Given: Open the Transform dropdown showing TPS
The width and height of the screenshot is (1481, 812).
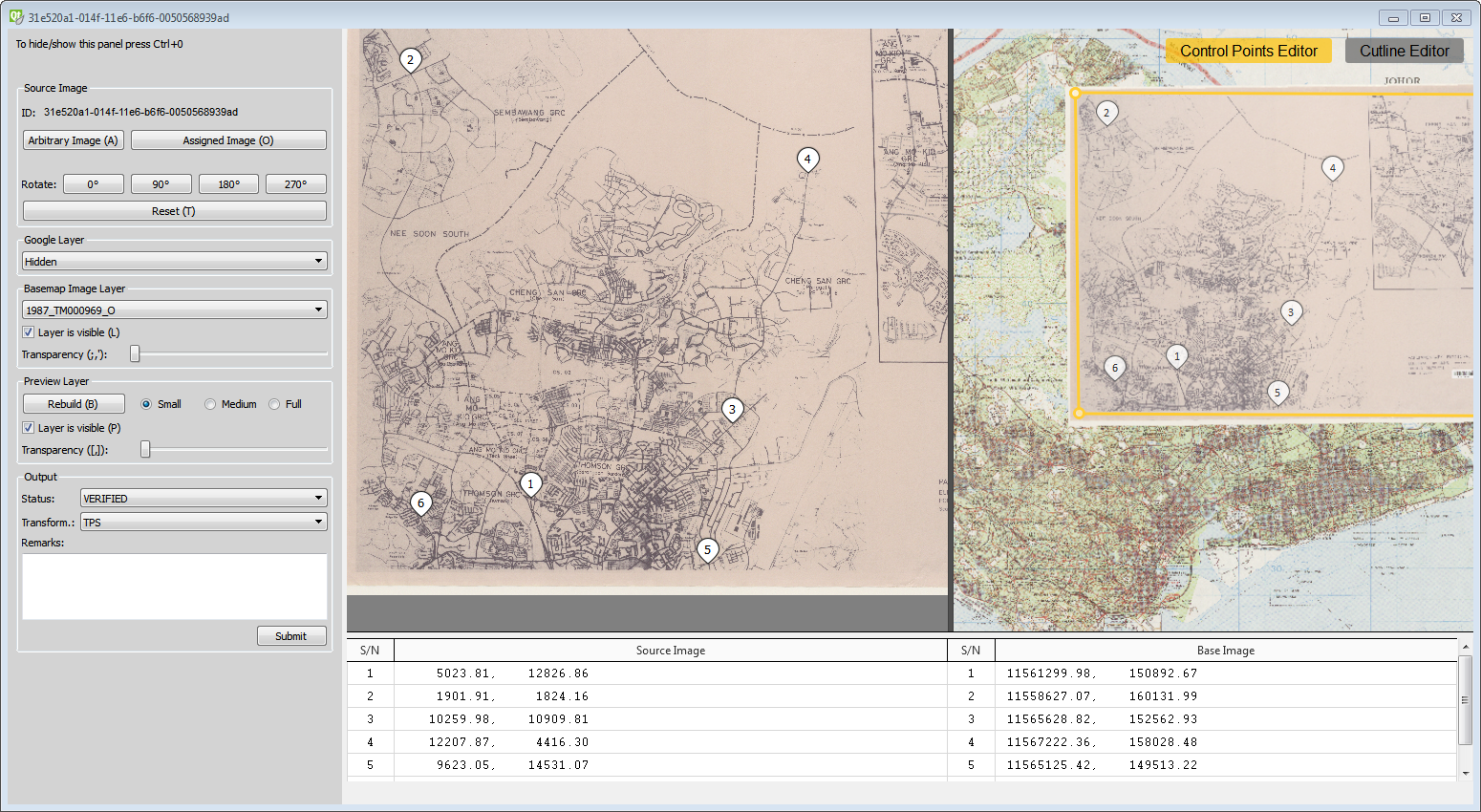Looking at the screenshot, I should point(203,522).
